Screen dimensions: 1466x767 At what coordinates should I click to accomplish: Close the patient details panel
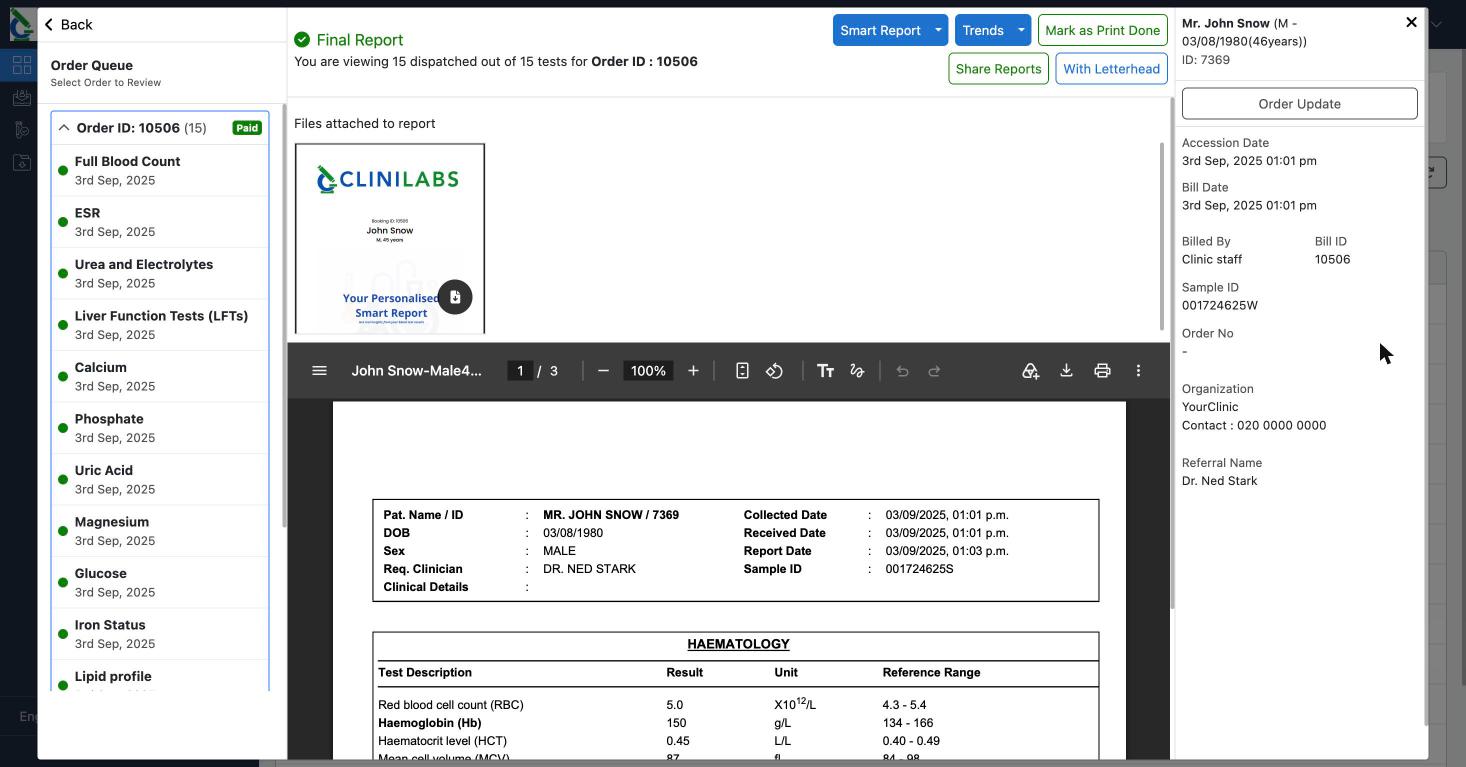[x=1411, y=22]
